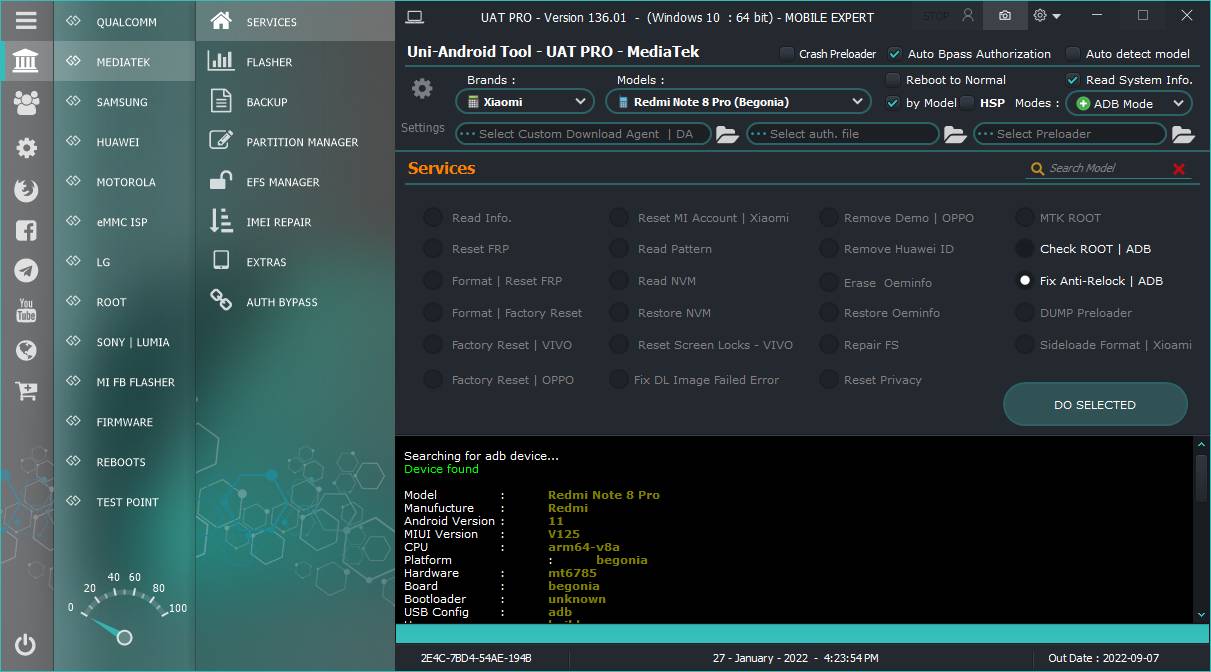1211x672 pixels.
Task: Click the power icon at sidebar bottom
Action: coord(26,645)
